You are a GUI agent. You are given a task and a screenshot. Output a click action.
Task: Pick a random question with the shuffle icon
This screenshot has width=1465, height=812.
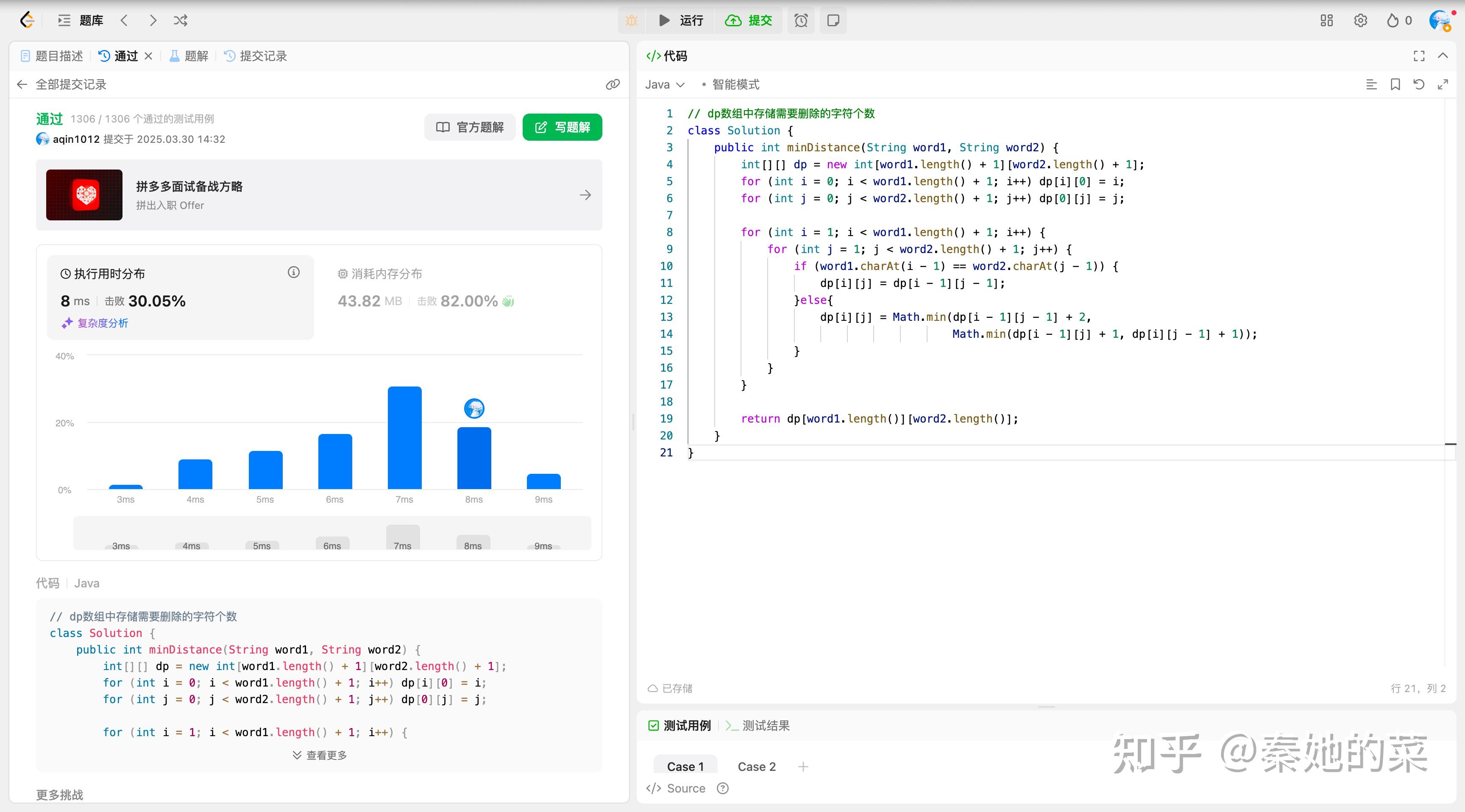pyautogui.click(x=180, y=20)
